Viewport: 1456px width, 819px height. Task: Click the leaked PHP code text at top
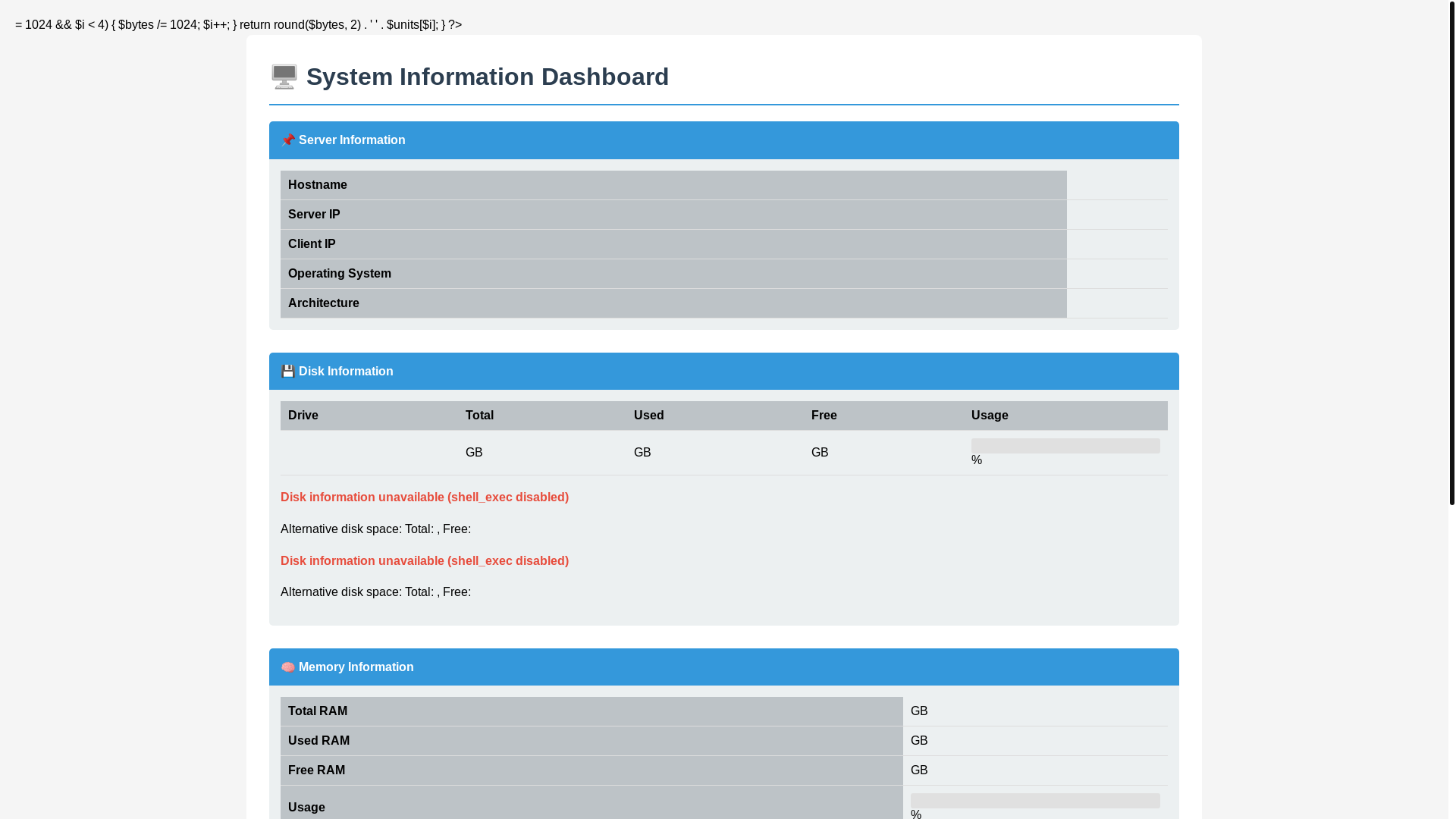[238, 25]
